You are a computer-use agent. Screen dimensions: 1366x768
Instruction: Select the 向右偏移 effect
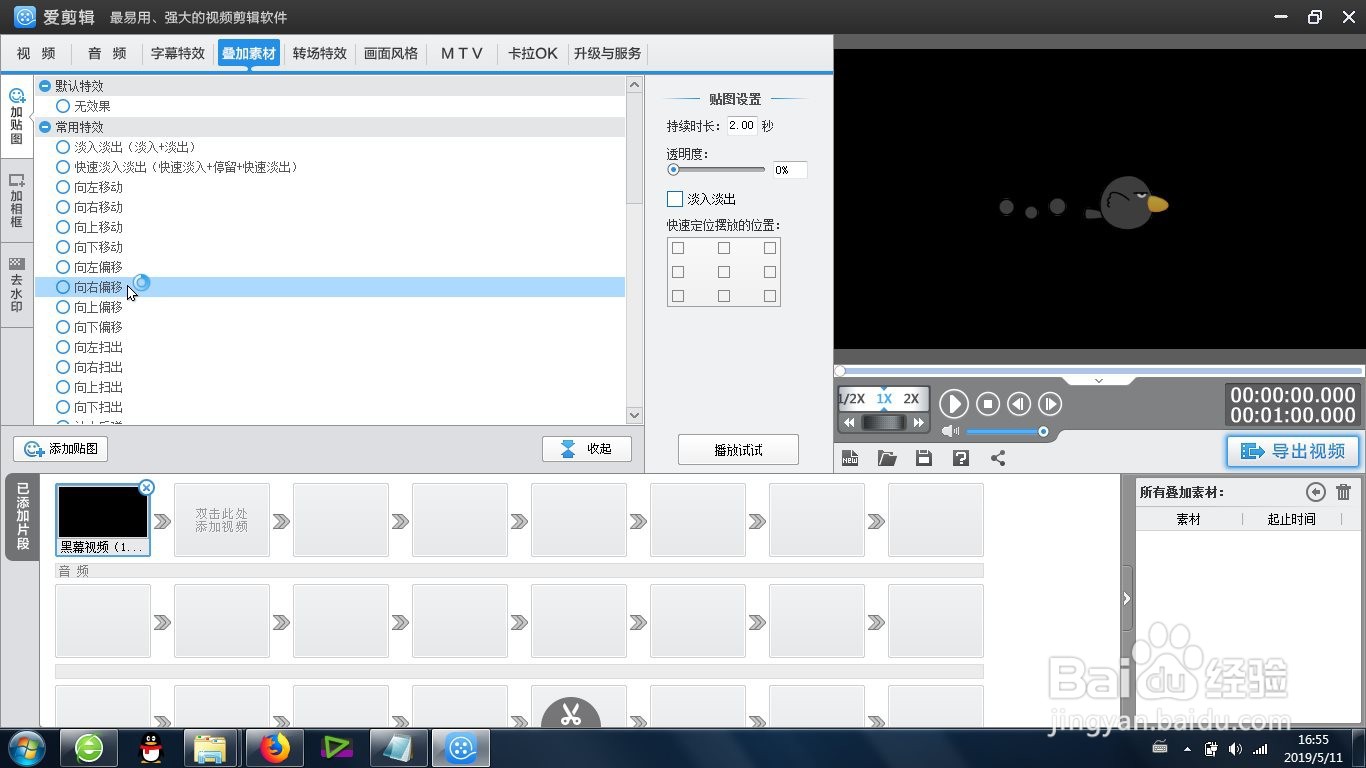[x=90, y=287]
